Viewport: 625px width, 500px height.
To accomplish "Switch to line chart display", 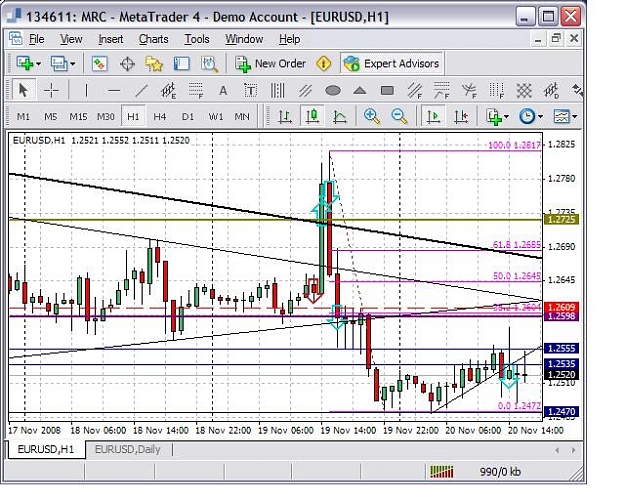I will click(339, 116).
